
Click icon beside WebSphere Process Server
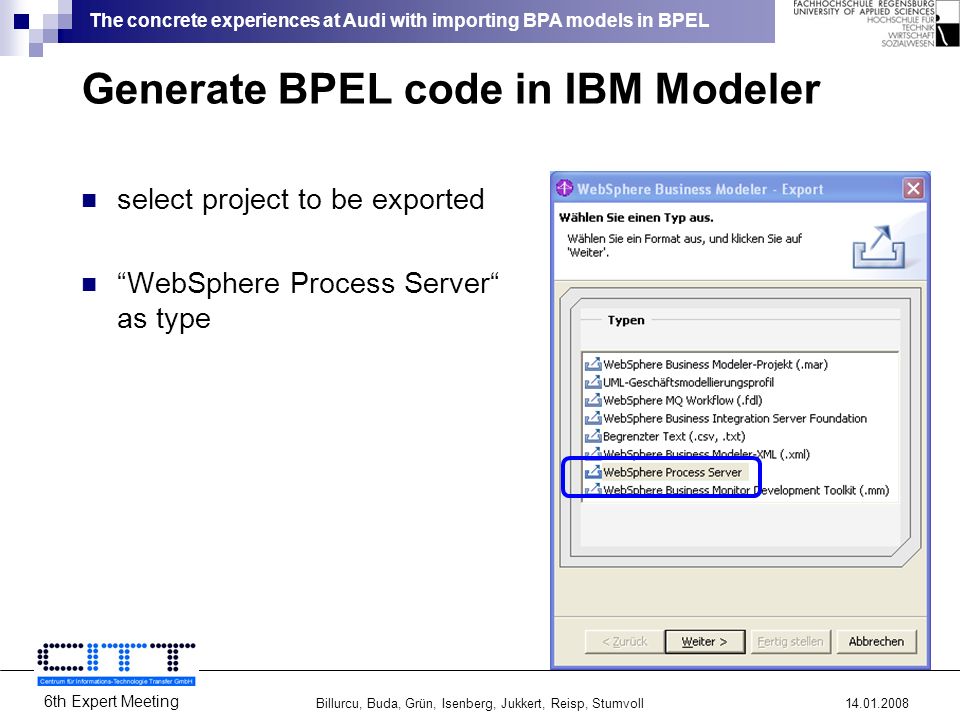[593, 472]
